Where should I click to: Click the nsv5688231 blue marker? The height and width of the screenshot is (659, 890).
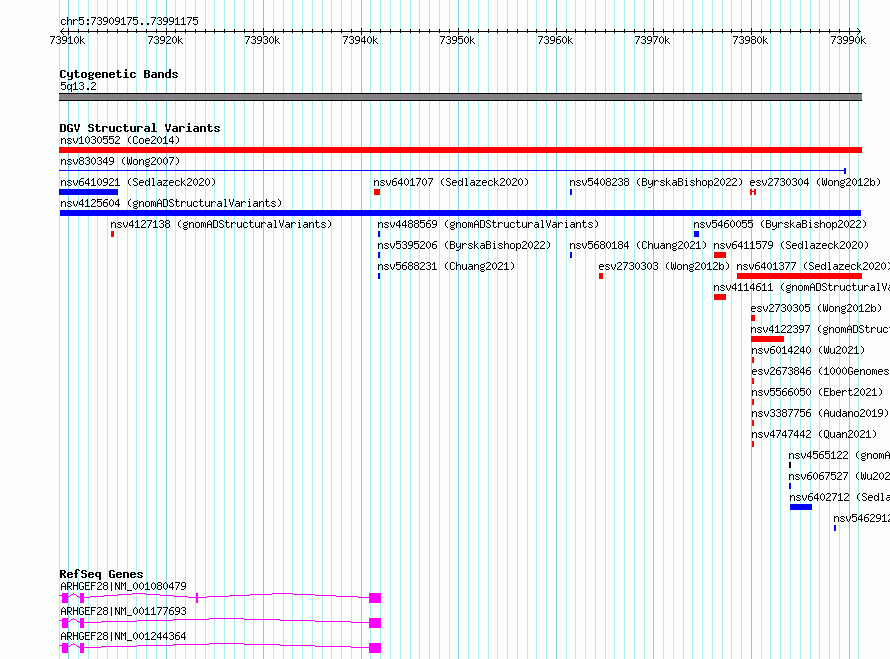click(379, 276)
